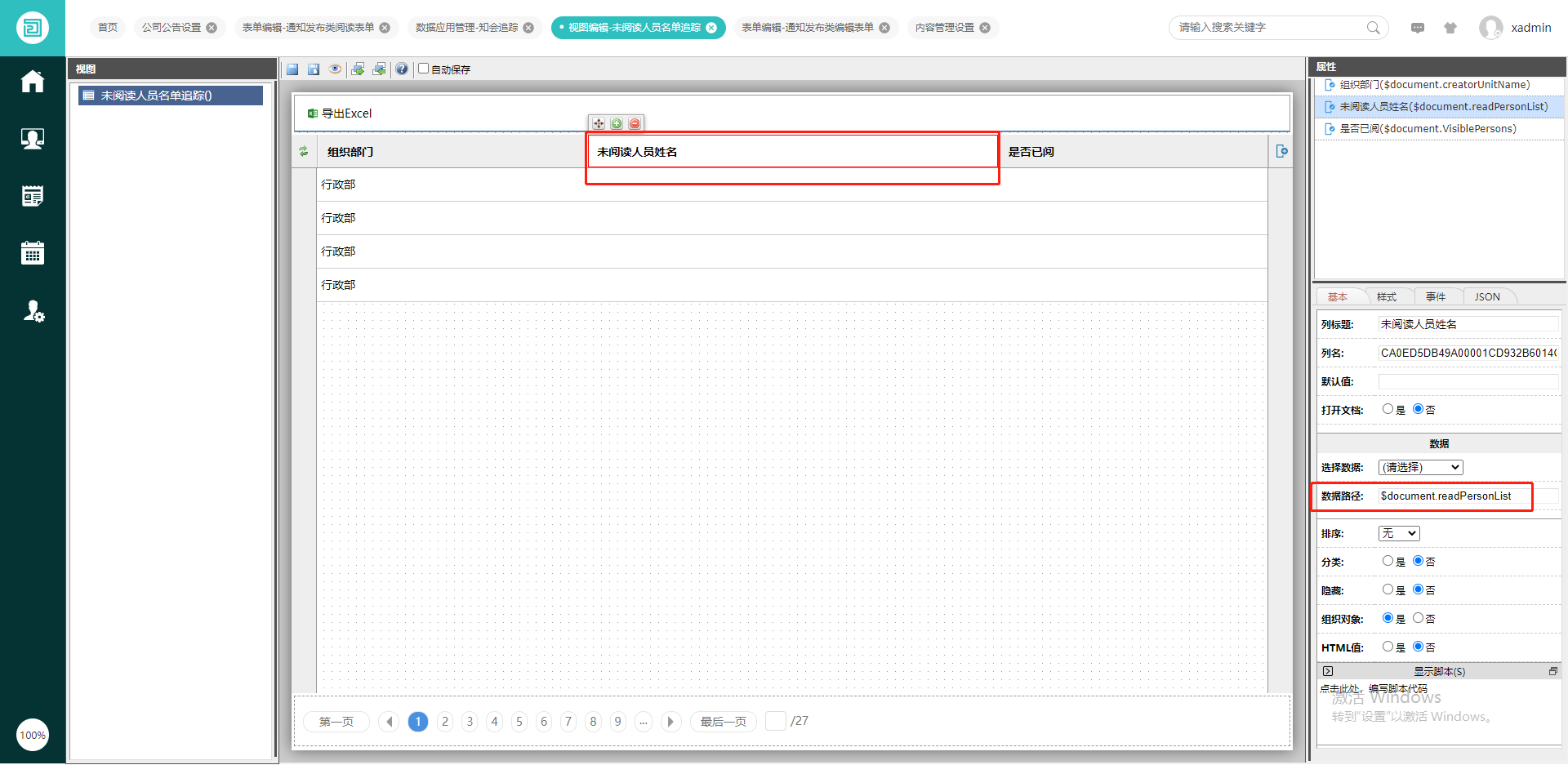Close the 数据应用管理-知会追踪 tab
1568x765 pixels.
pos(528,28)
